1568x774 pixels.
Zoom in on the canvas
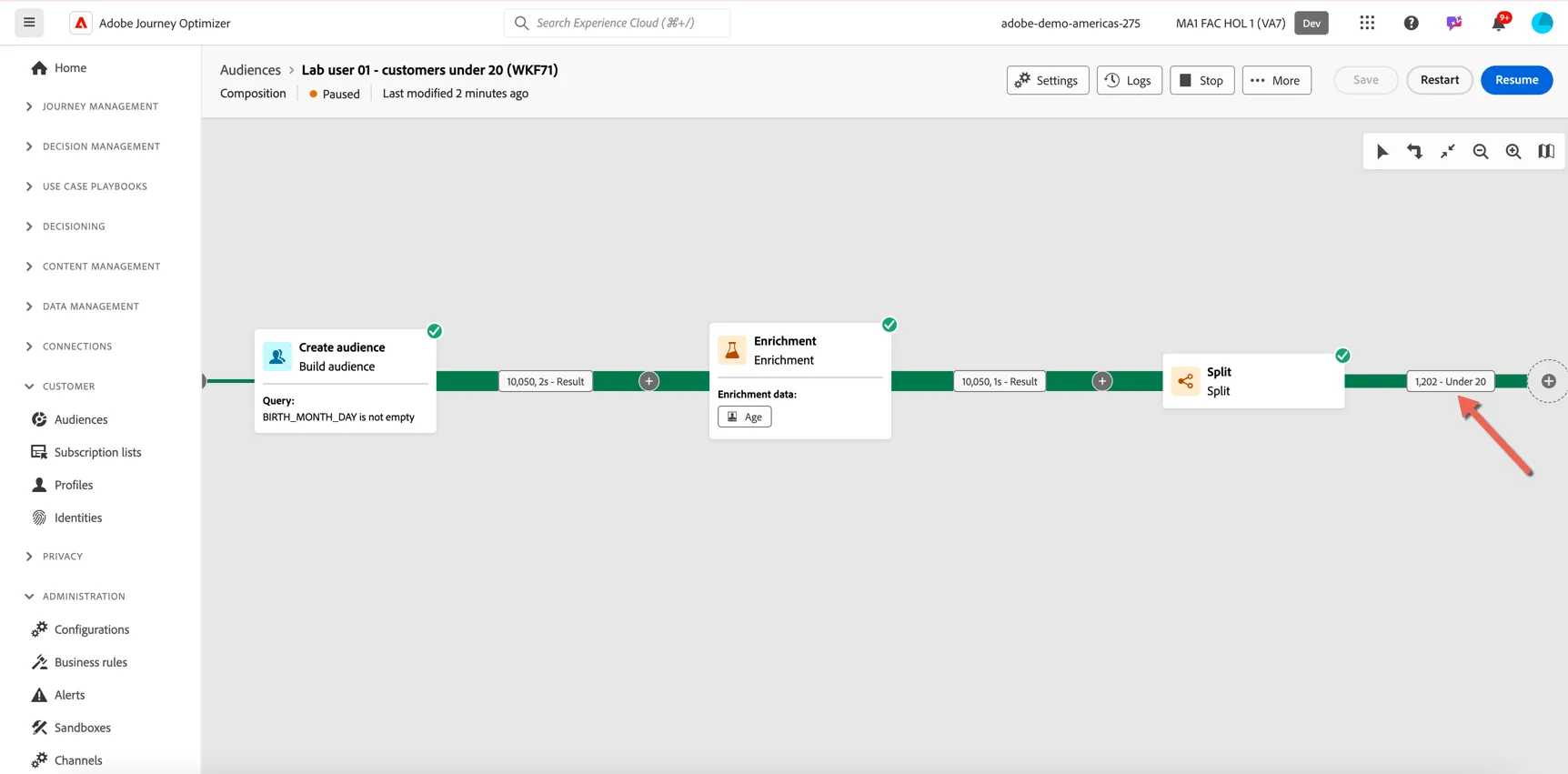click(x=1513, y=152)
